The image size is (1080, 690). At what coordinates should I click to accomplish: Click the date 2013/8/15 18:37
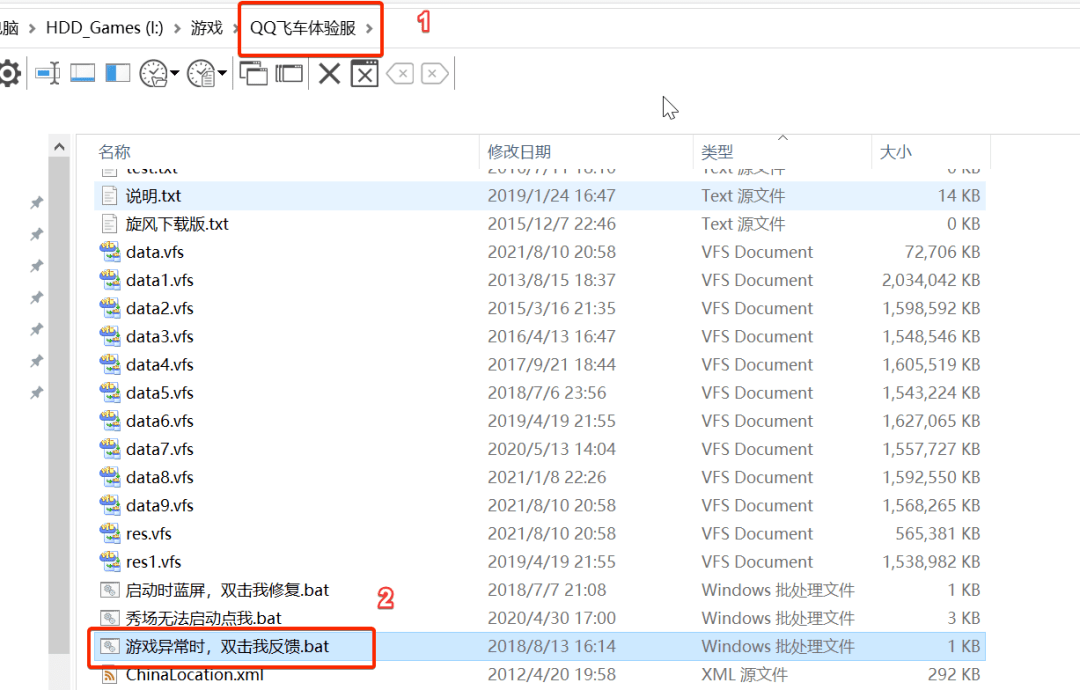click(552, 280)
